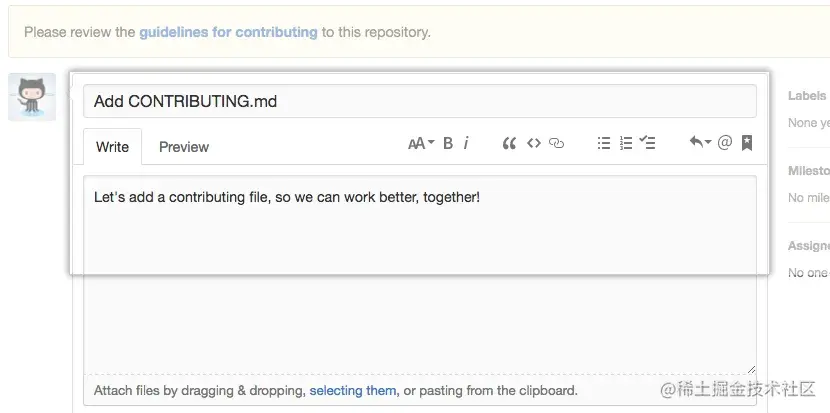830x413 pixels.
Task: Insert a numbered list
Action: click(x=626, y=143)
